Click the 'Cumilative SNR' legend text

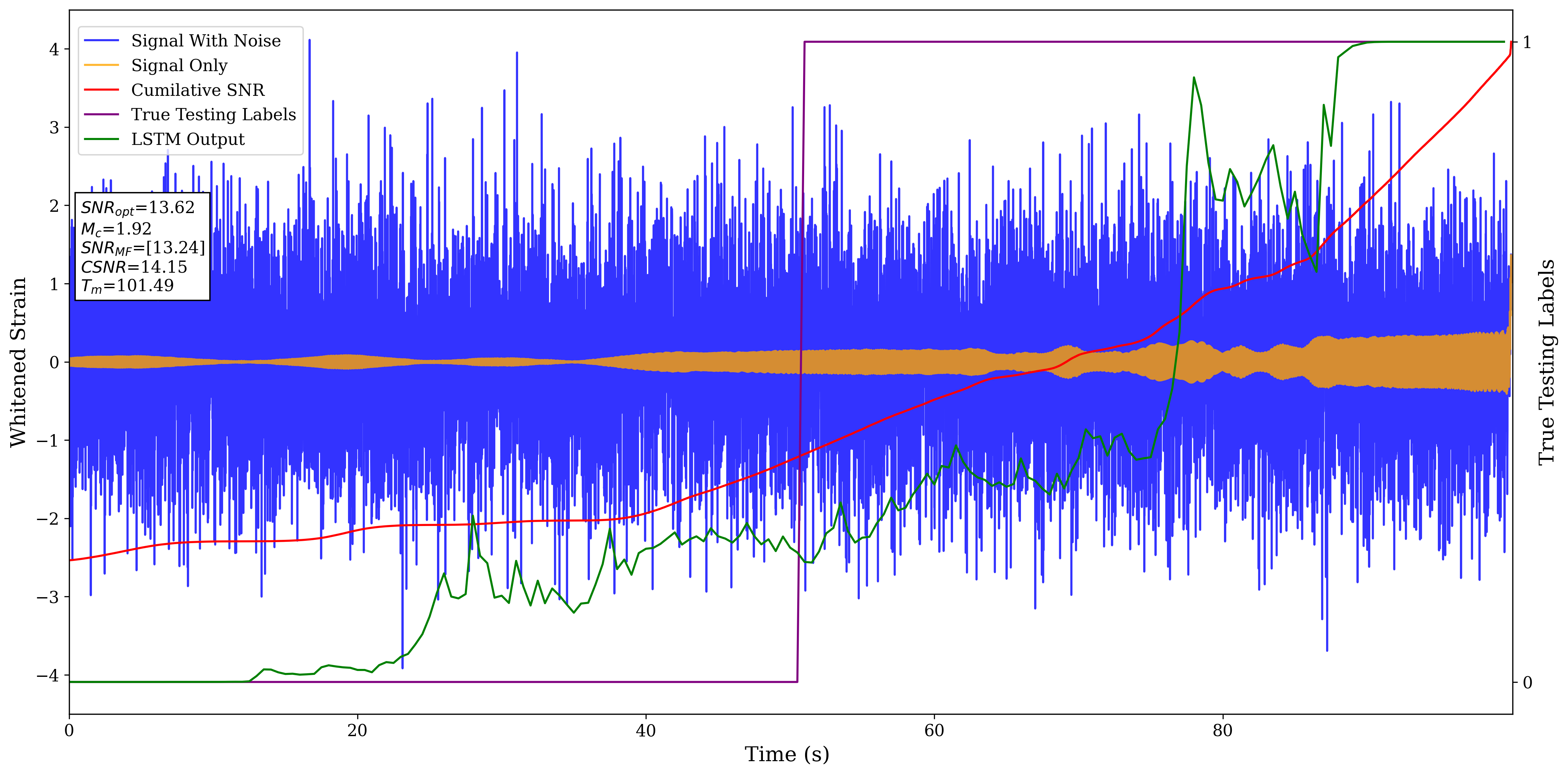coord(198,90)
